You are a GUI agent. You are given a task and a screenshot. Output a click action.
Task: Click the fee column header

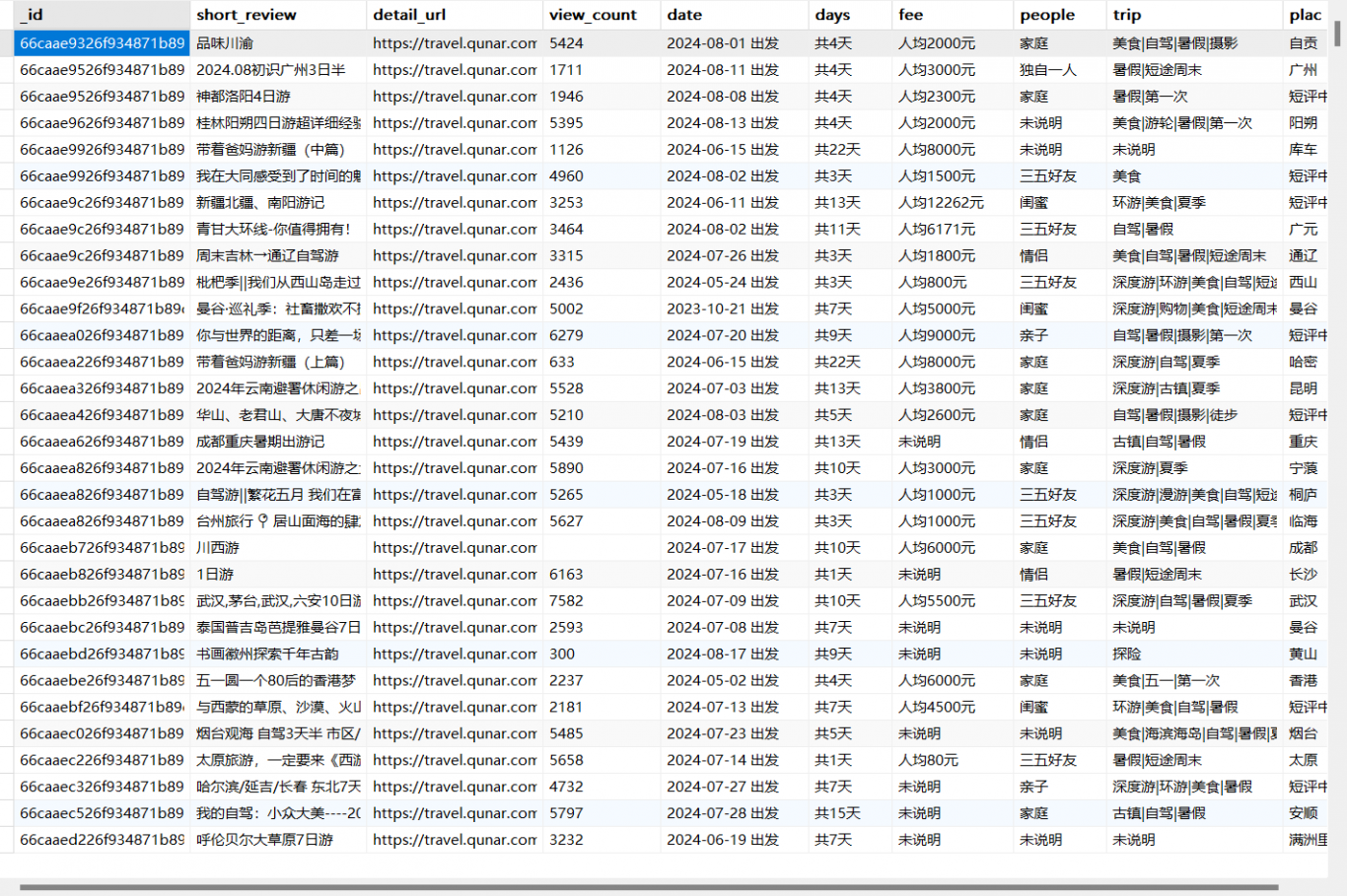click(953, 15)
